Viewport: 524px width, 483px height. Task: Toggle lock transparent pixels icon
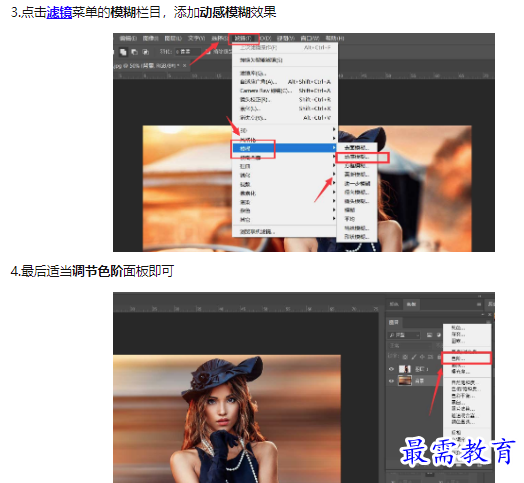(x=405, y=357)
